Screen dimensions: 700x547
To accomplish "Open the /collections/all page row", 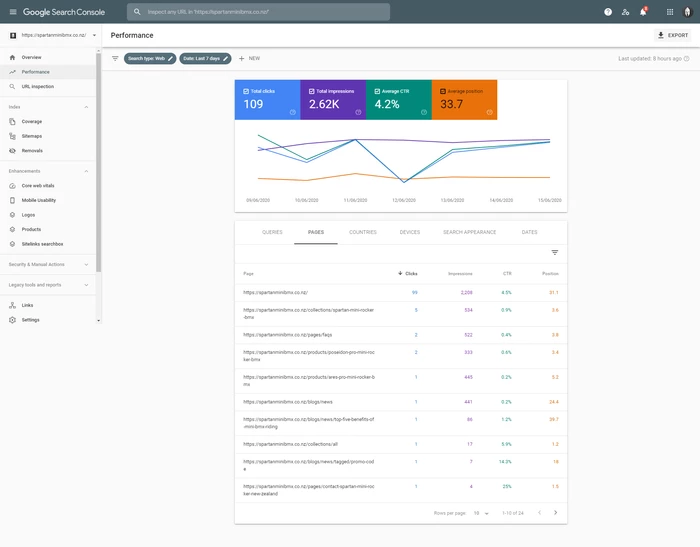I will pos(401,444).
